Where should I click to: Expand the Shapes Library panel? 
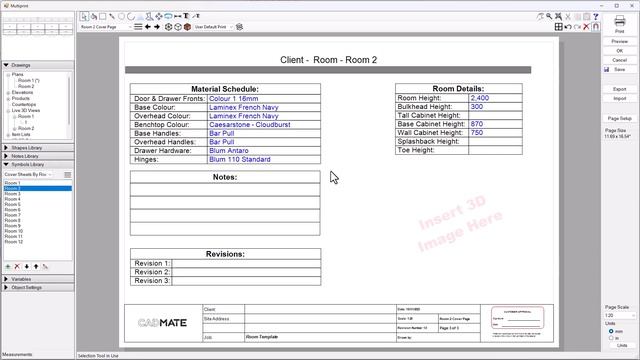(x=6, y=148)
